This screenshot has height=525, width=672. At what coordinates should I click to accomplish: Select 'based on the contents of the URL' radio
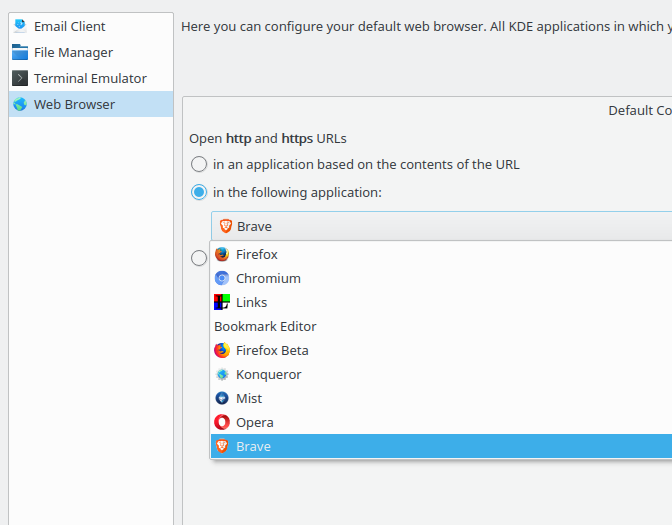[x=199, y=164]
